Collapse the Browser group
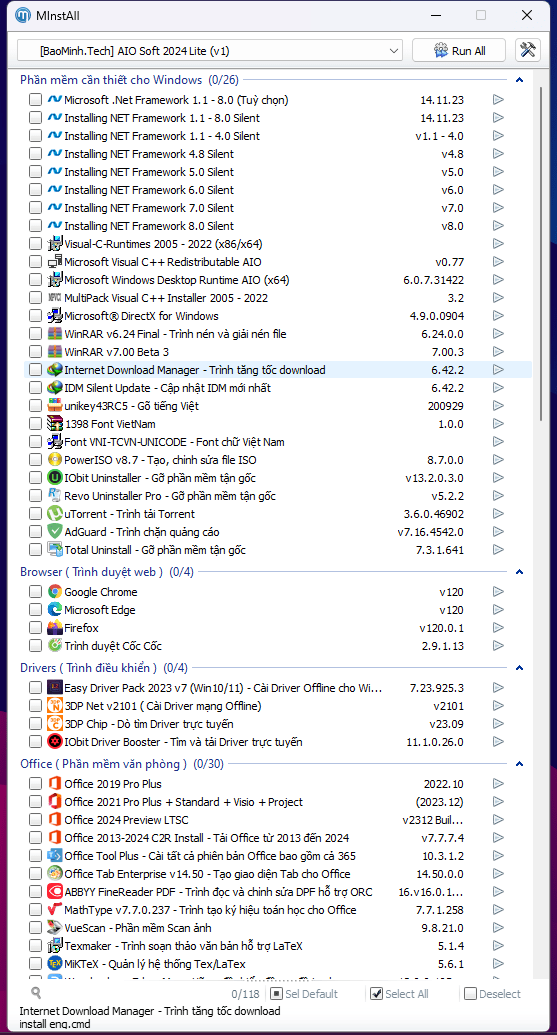This screenshot has height=1035, width=557. [x=519, y=572]
